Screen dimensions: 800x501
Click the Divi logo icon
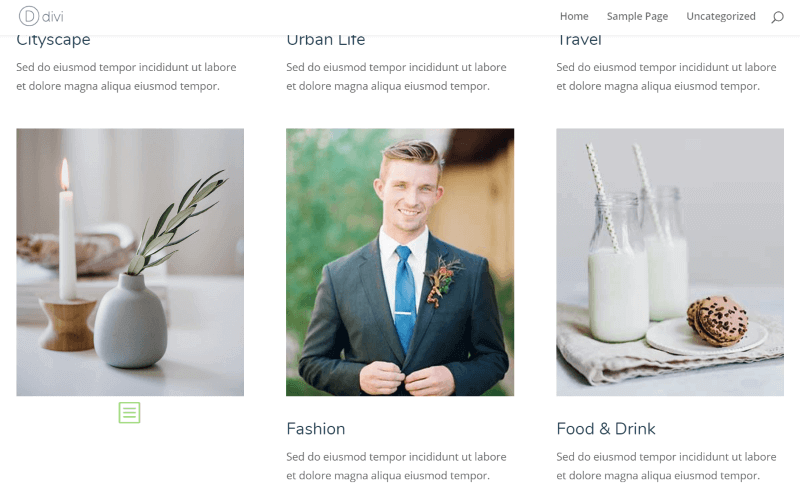(x=29, y=16)
